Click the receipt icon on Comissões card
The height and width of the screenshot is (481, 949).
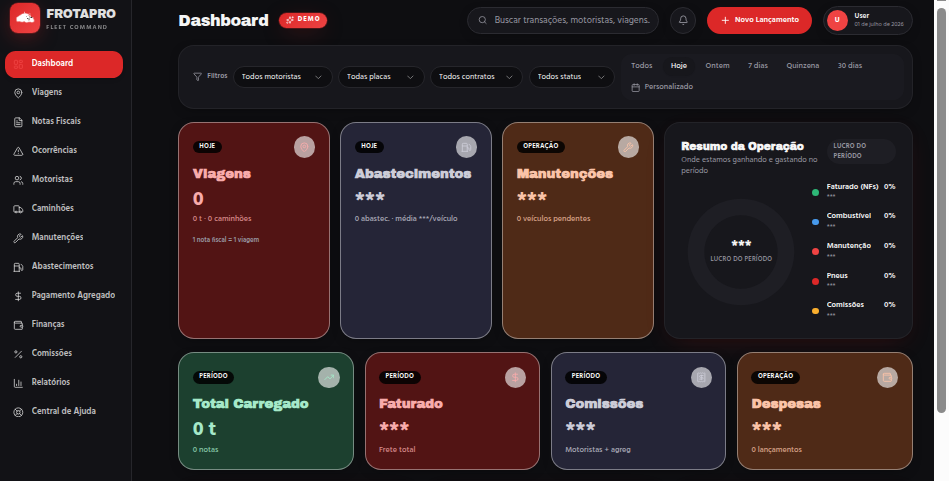click(x=701, y=378)
